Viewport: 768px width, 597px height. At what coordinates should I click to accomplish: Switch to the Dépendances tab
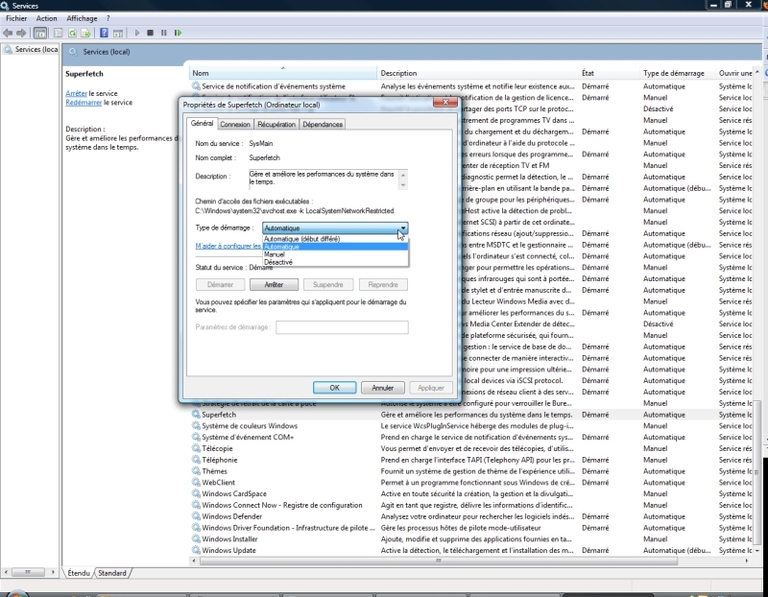(322, 124)
